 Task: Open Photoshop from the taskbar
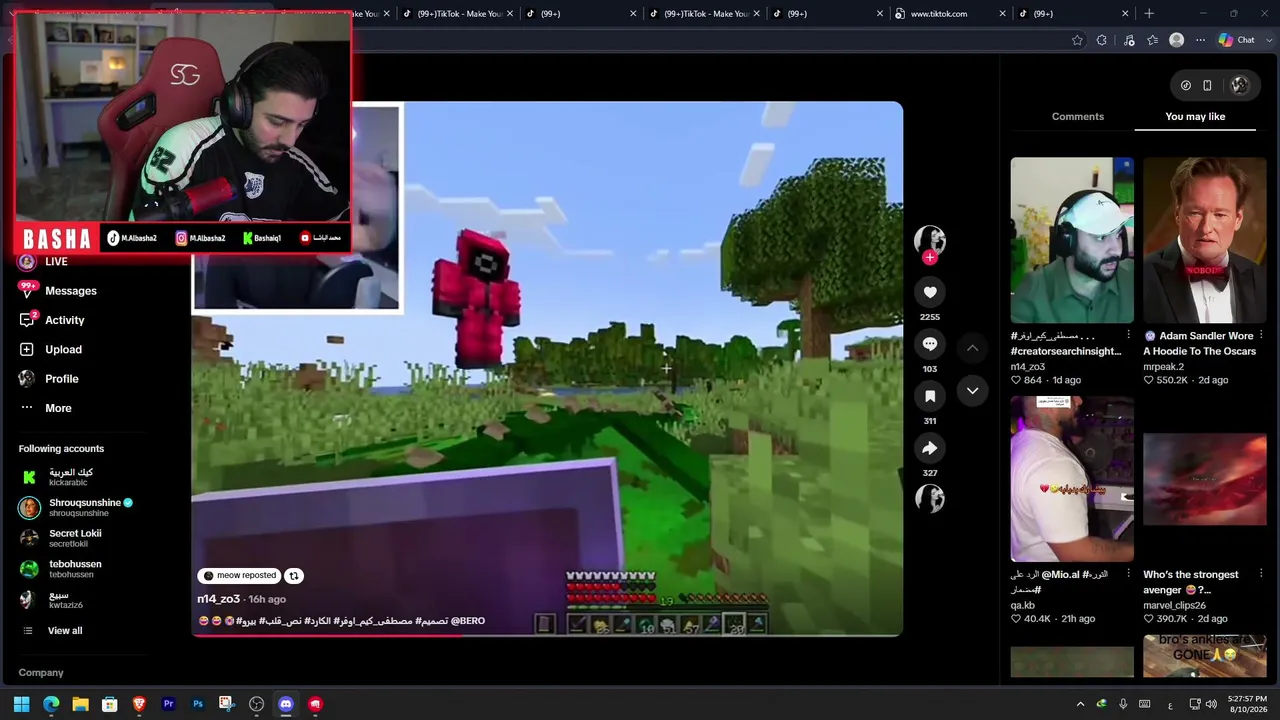[198, 704]
